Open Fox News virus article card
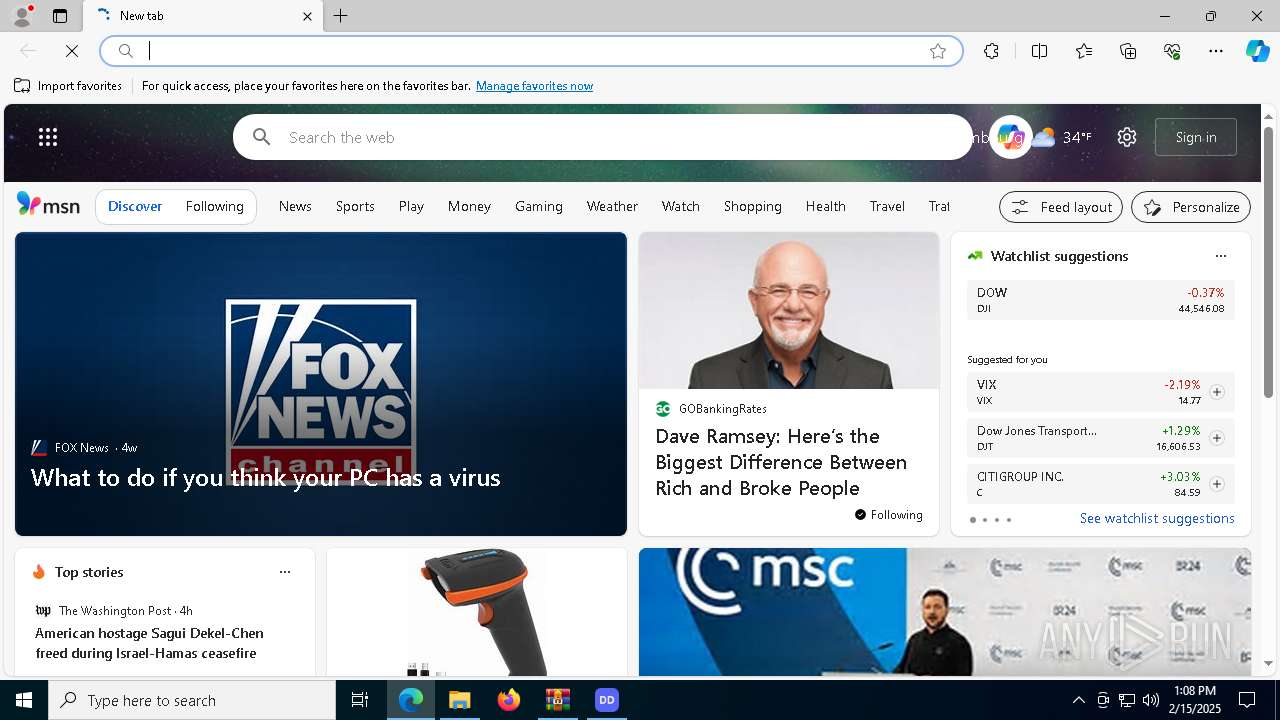 pos(321,384)
